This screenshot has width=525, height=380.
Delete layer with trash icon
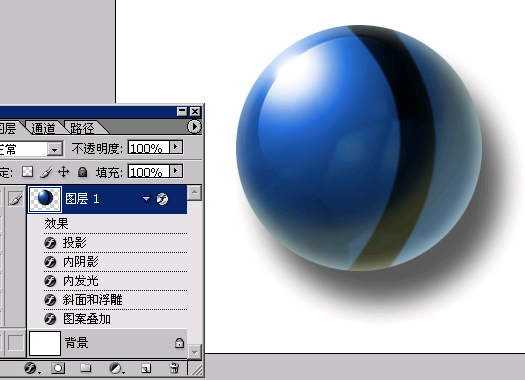coord(174,368)
